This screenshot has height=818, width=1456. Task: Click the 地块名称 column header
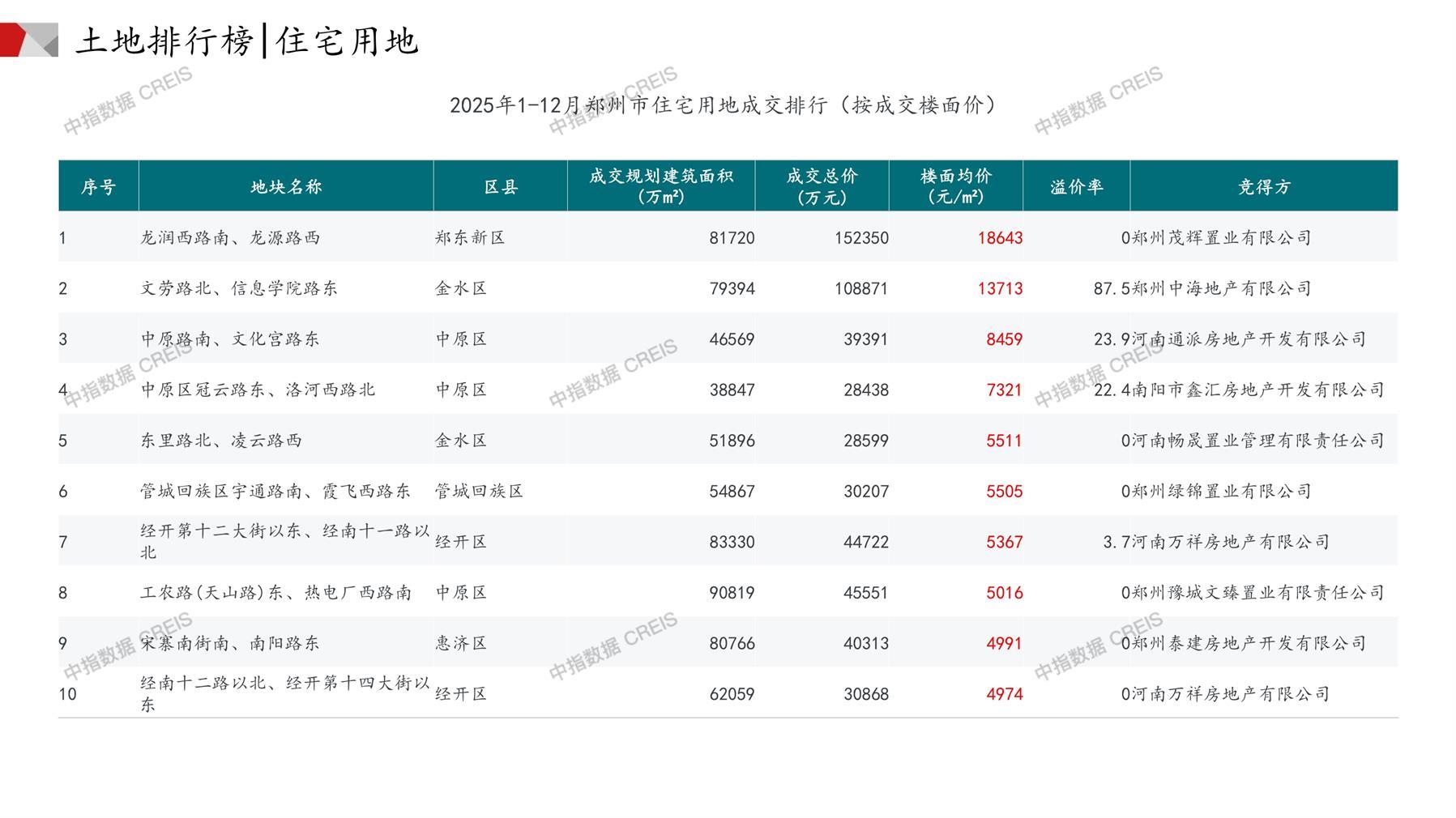pos(286,187)
